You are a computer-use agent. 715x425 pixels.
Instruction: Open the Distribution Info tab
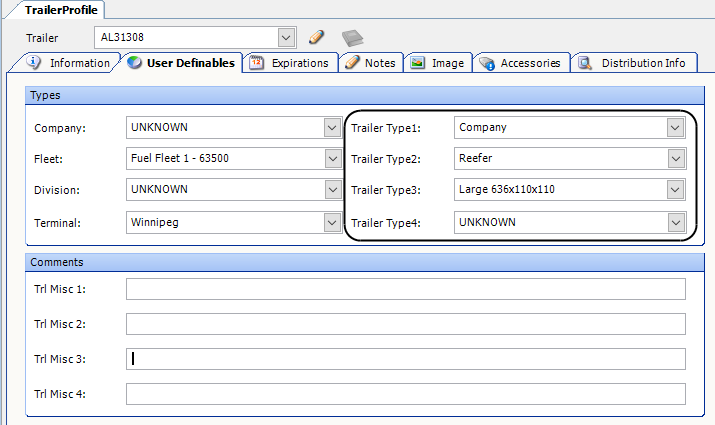pos(634,63)
